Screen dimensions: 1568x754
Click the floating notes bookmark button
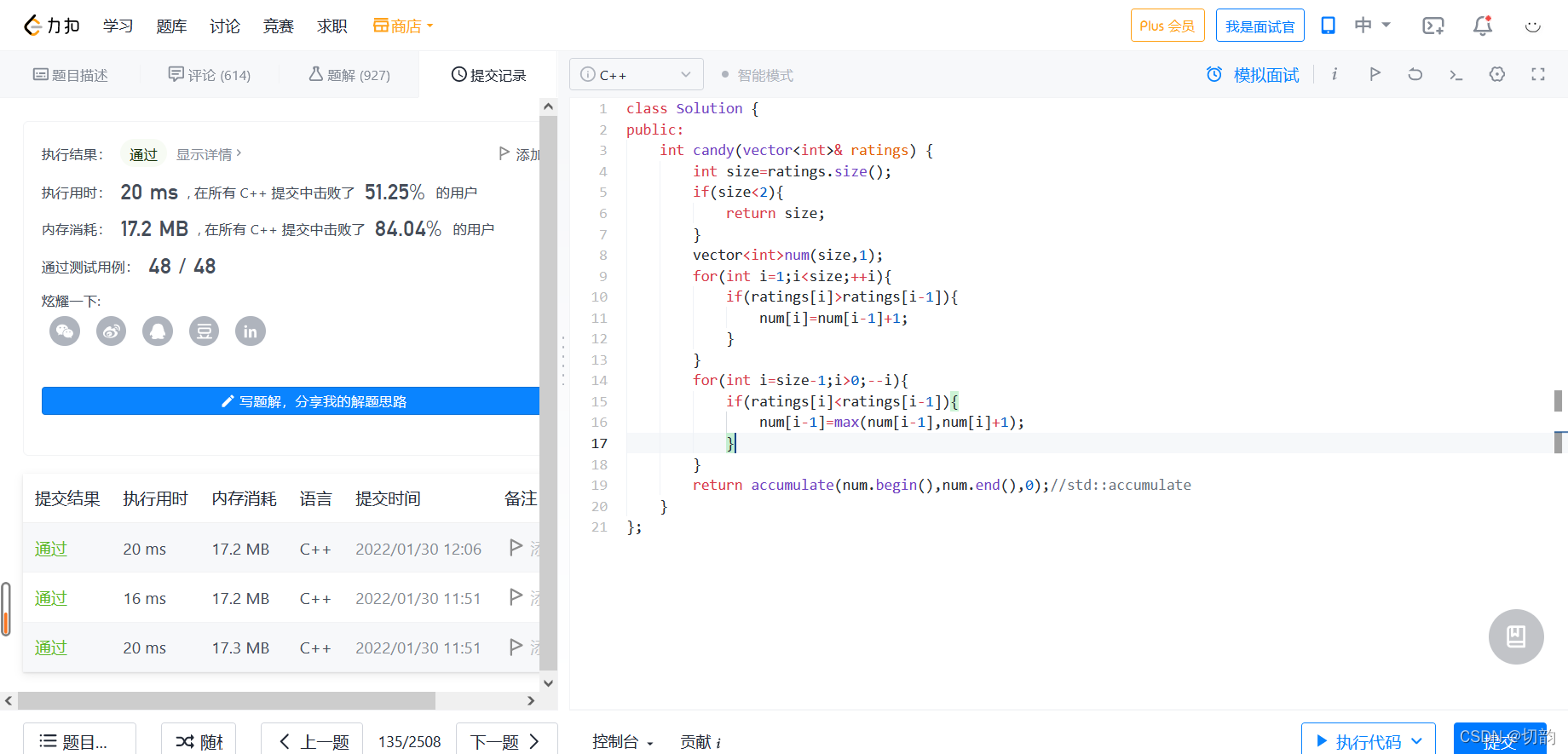(x=1516, y=636)
